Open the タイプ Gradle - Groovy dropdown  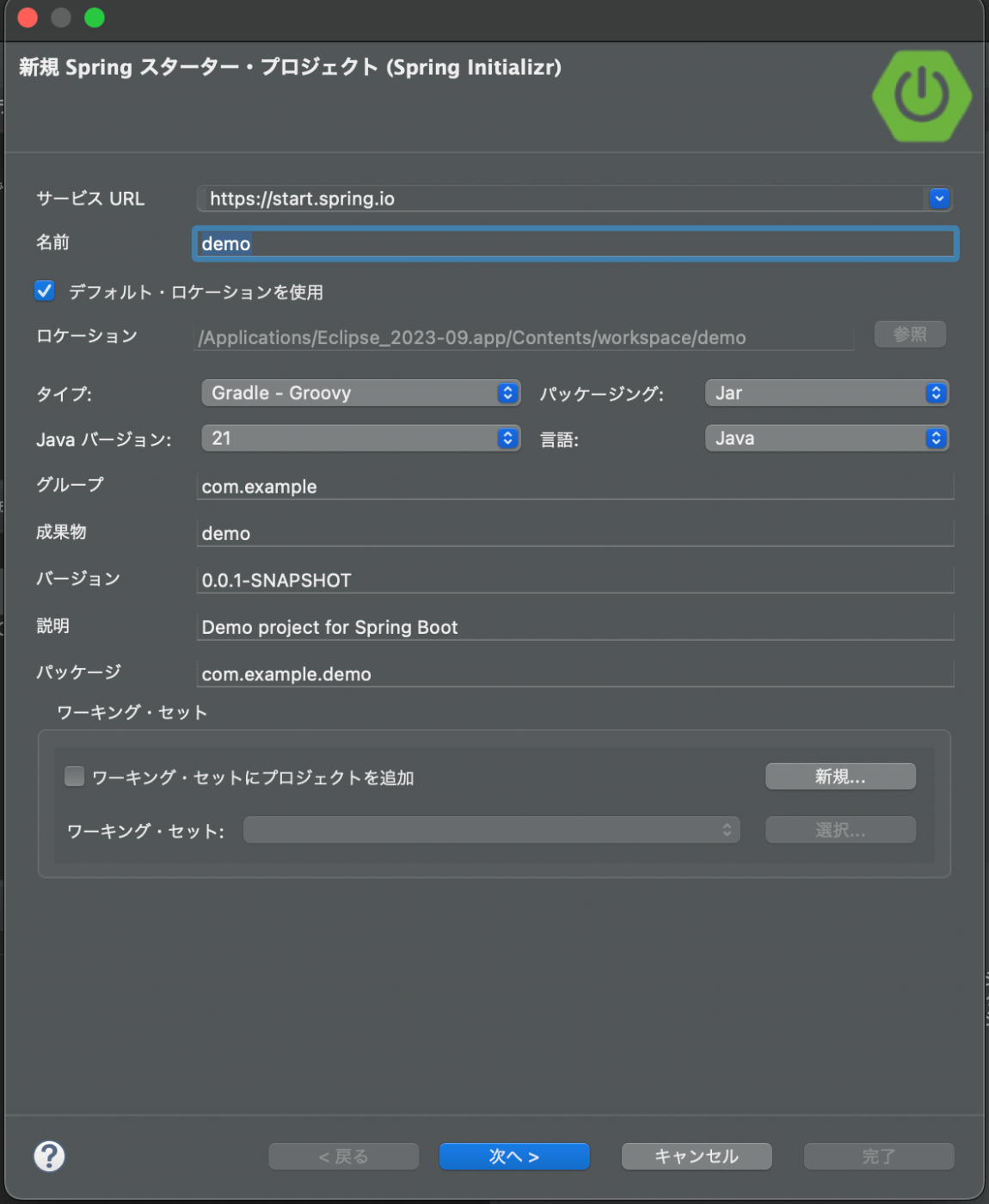point(360,393)
